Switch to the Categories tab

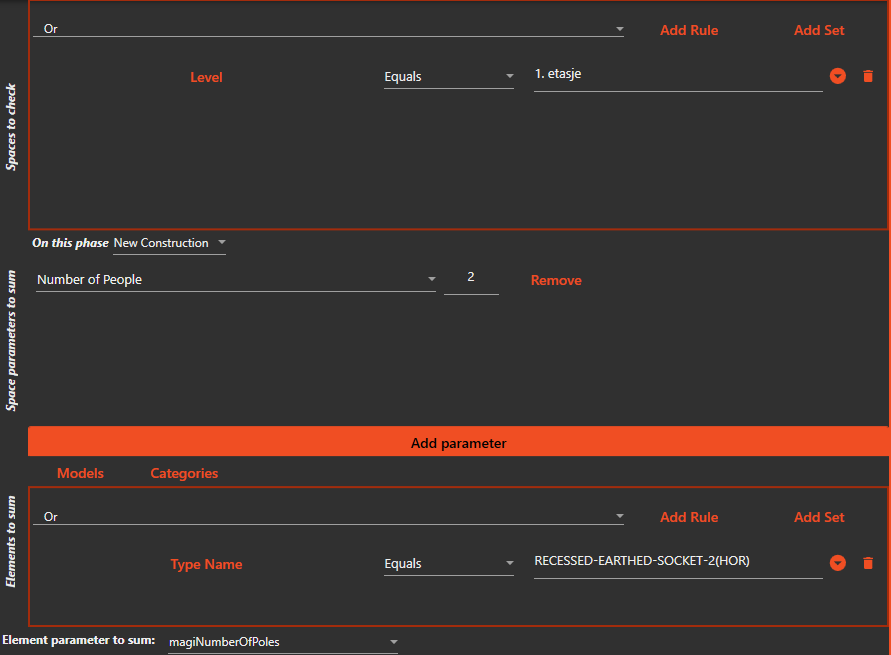click(x=184, y=473)
